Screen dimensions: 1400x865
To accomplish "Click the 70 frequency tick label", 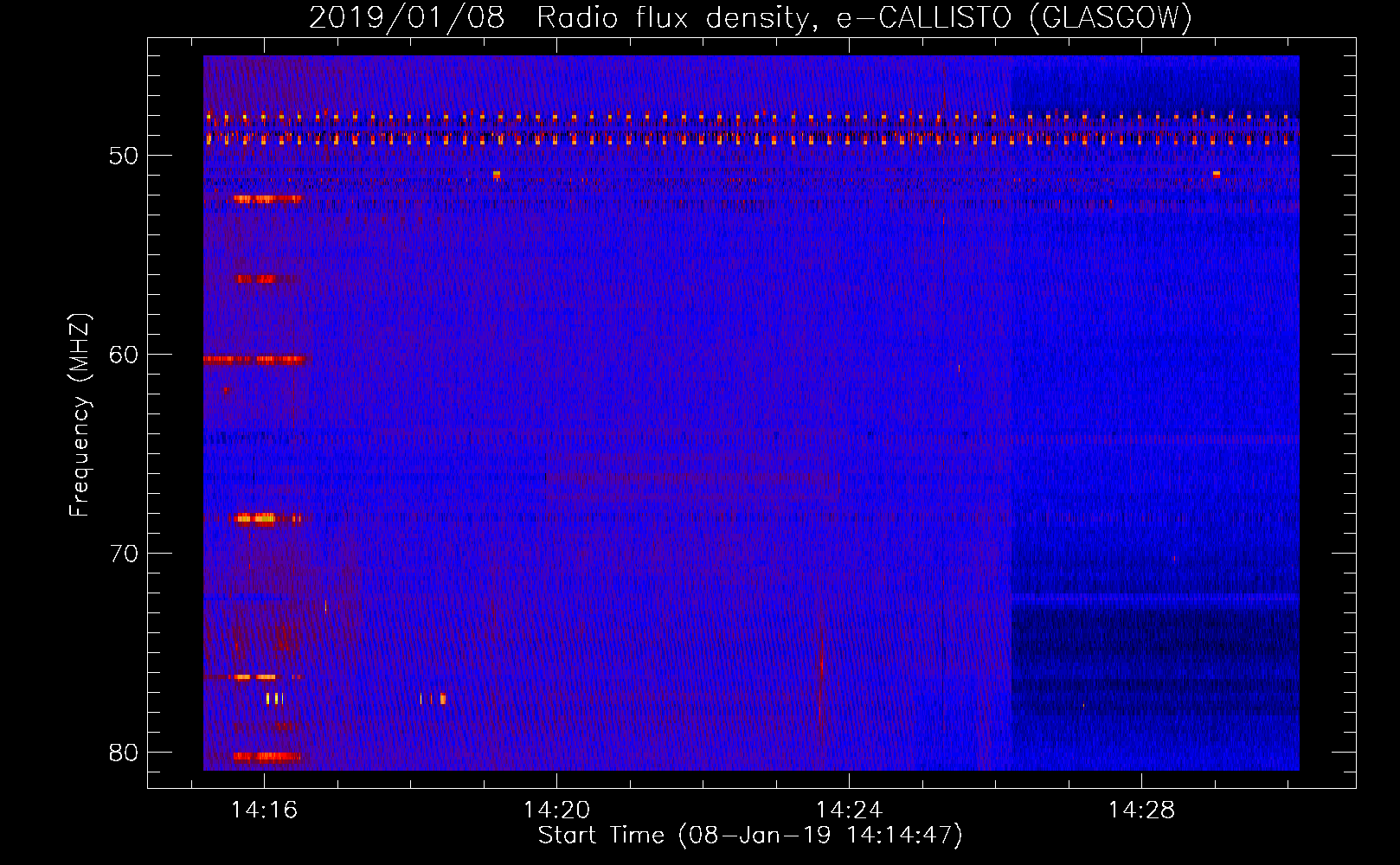I will tap(125, 554).
